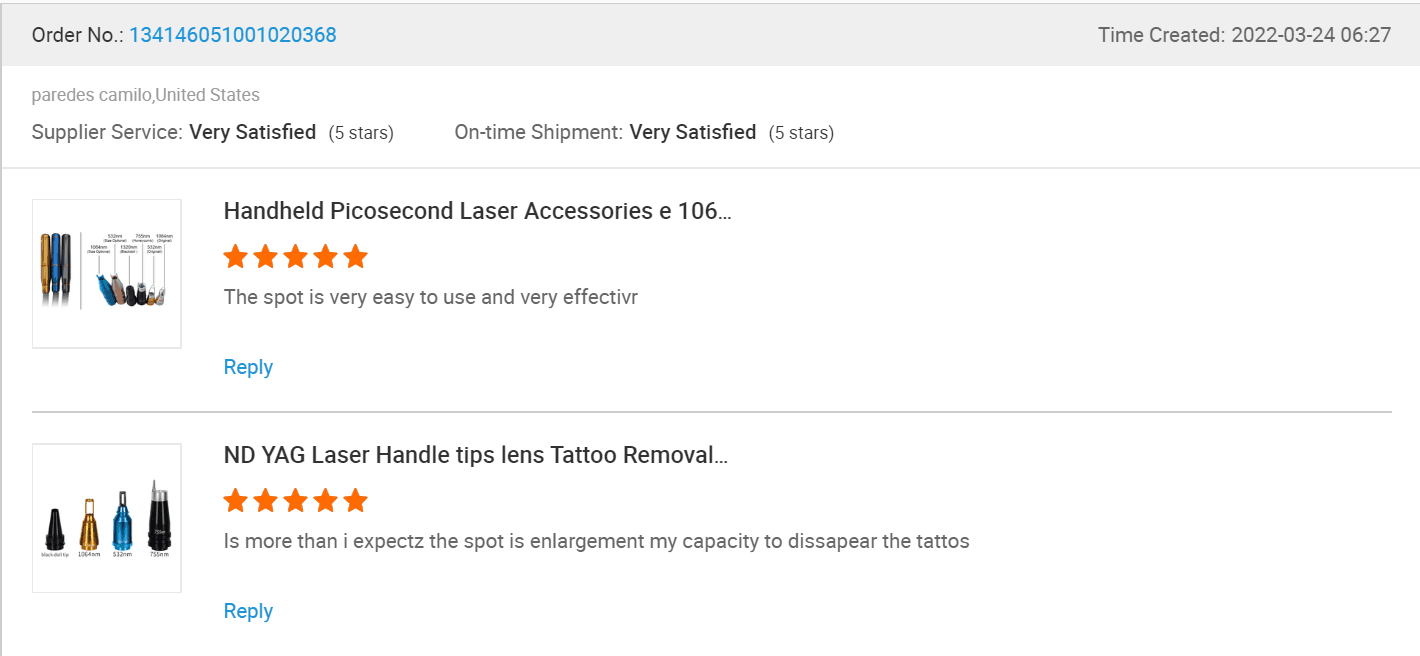
Task: Open order number 134146051001020368 link
Action: click(233, 35)
